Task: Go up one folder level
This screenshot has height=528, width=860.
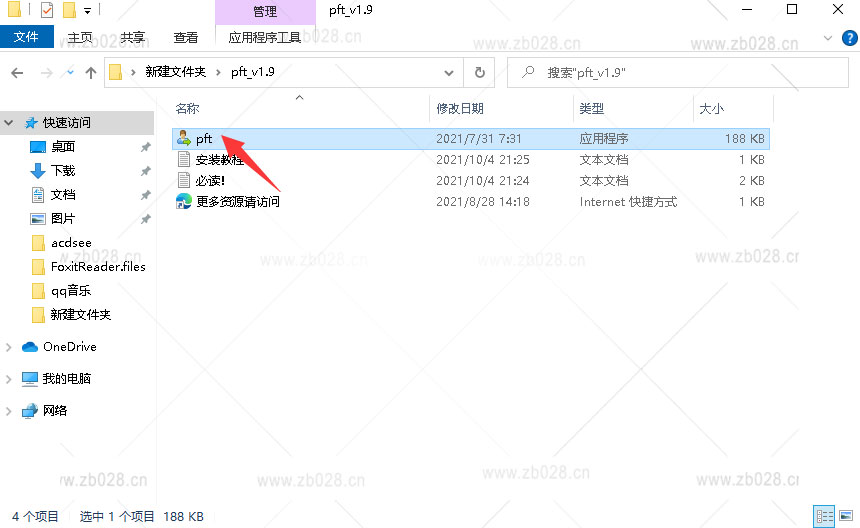Action: click(x=90, y=72)
